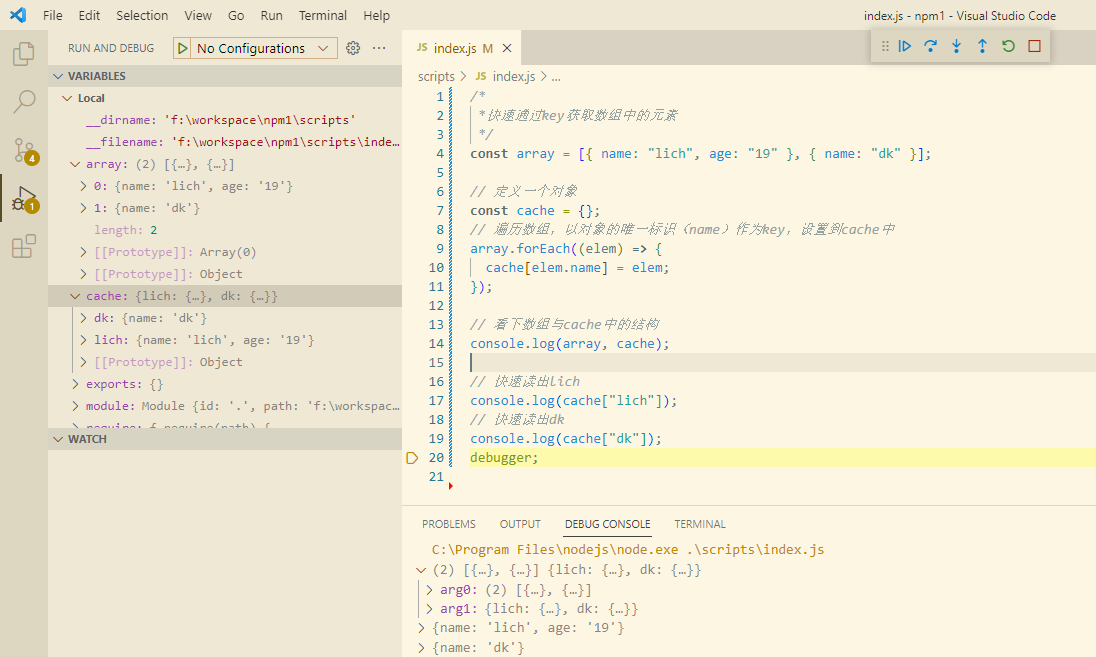Open launch.json via gear icon
Screen dimensions: 1096x657
(353, 48)
